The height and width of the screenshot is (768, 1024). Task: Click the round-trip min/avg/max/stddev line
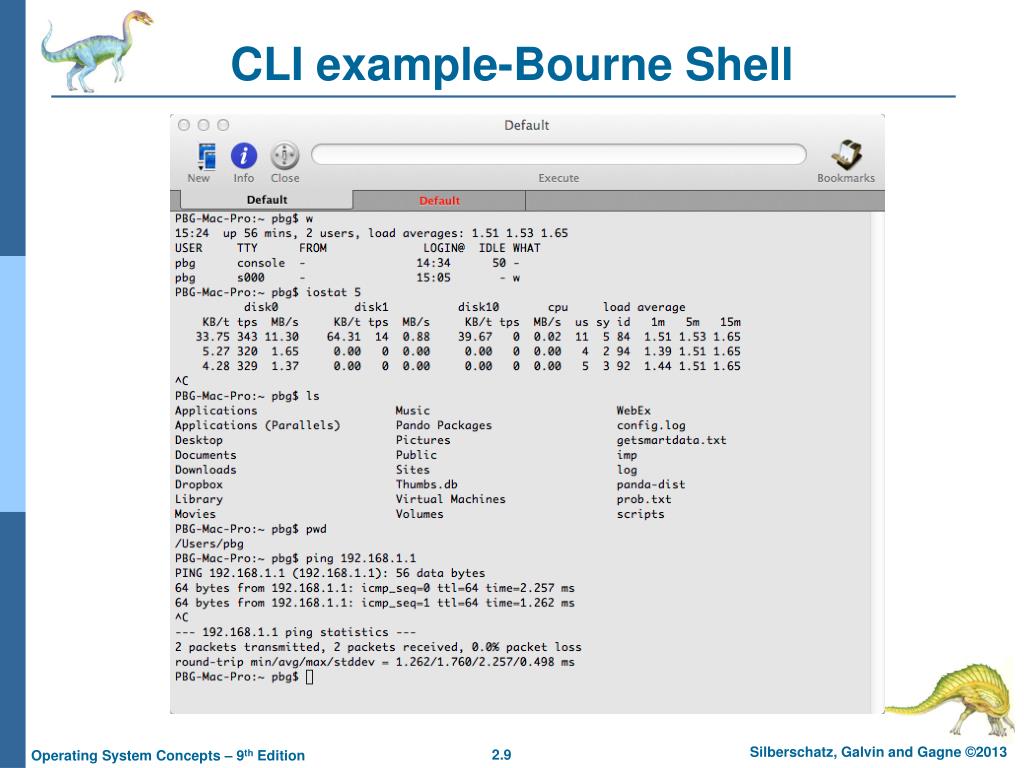coord(375,662)
